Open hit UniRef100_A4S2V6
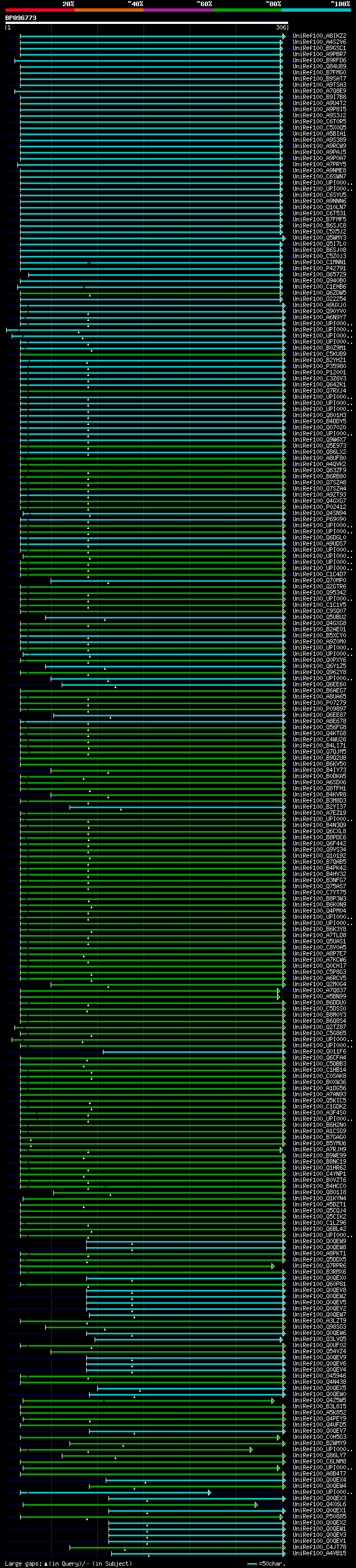The image size is (356, 1568). (319, 42)
